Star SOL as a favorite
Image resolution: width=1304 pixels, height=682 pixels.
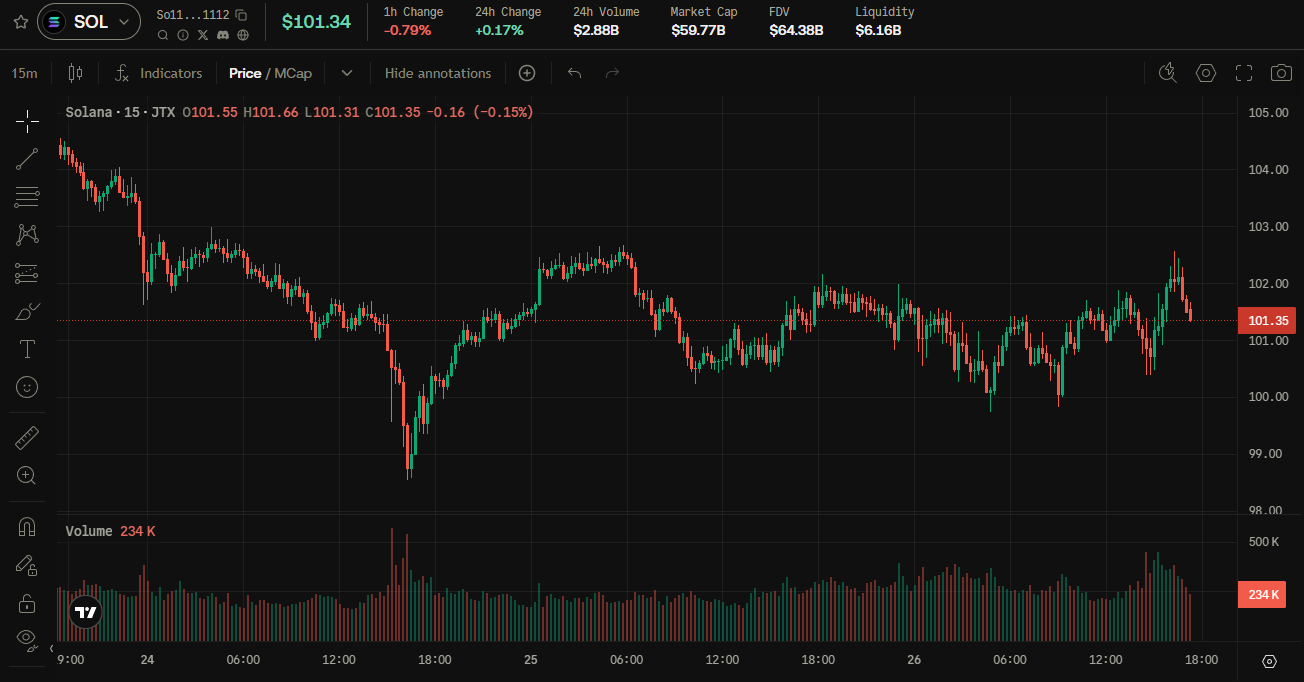pos(20,21)
